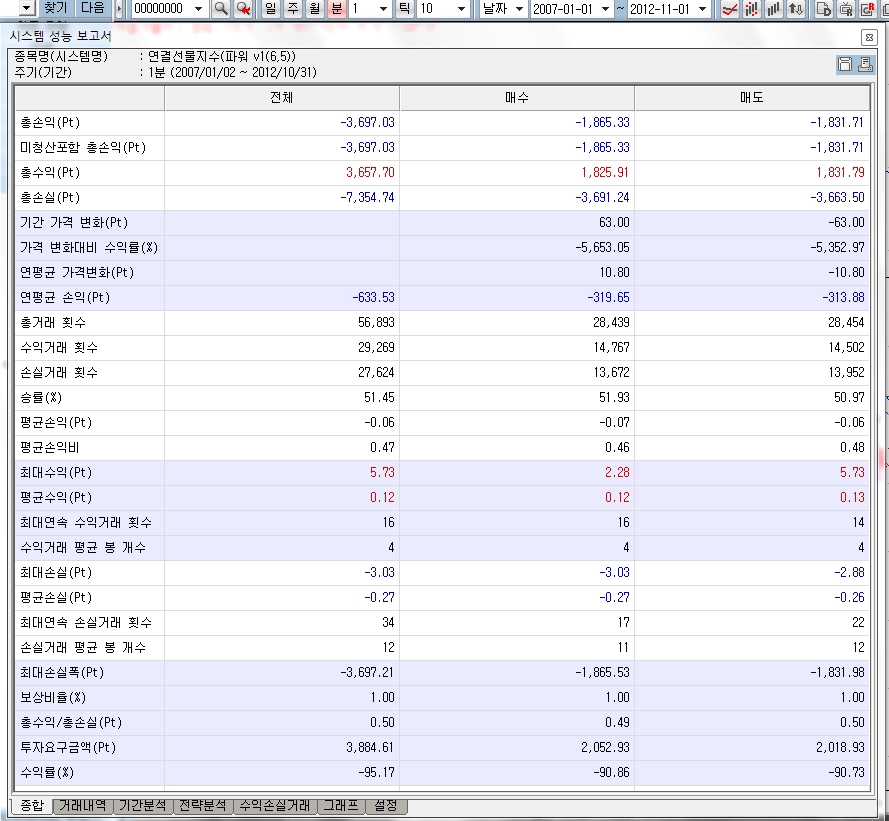
Task: Print the performance report
Action: tap(864, 65)
